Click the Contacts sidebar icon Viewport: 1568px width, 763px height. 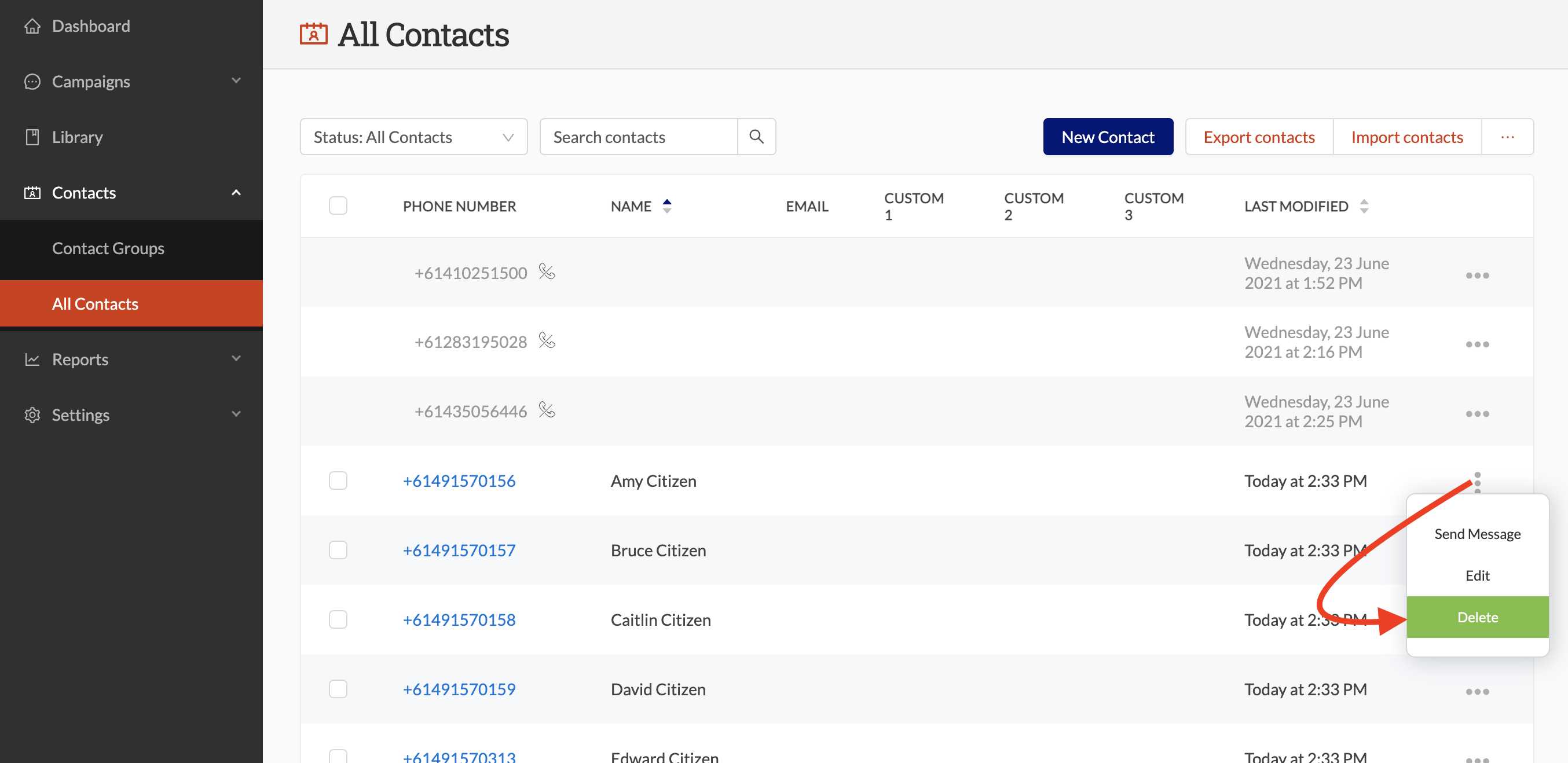coord(32,193)
